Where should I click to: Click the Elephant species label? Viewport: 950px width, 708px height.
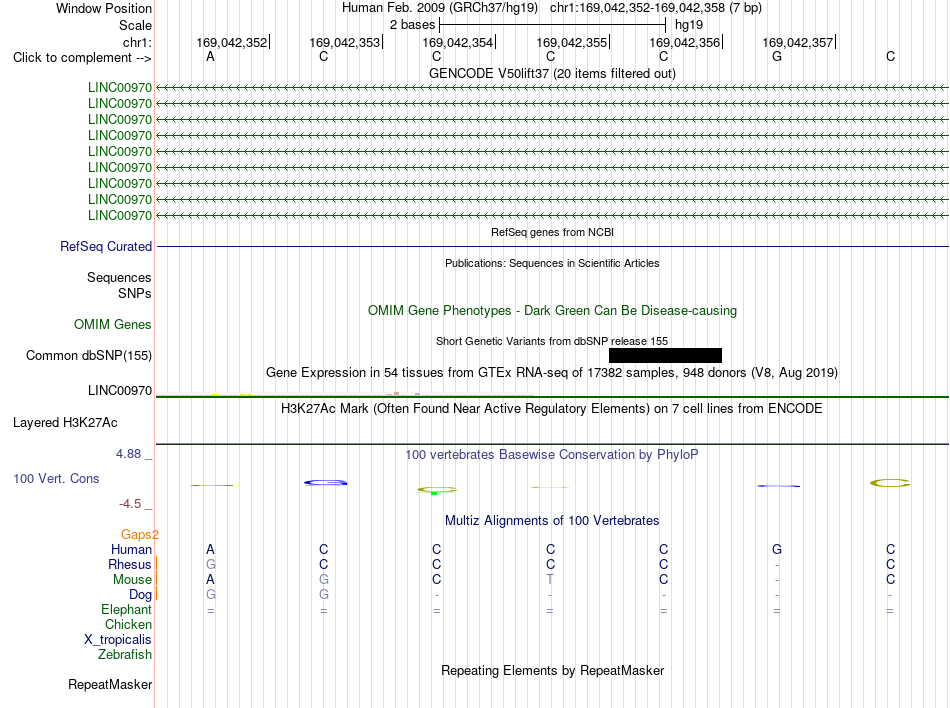pyautogui.click(x=126, y=609)
